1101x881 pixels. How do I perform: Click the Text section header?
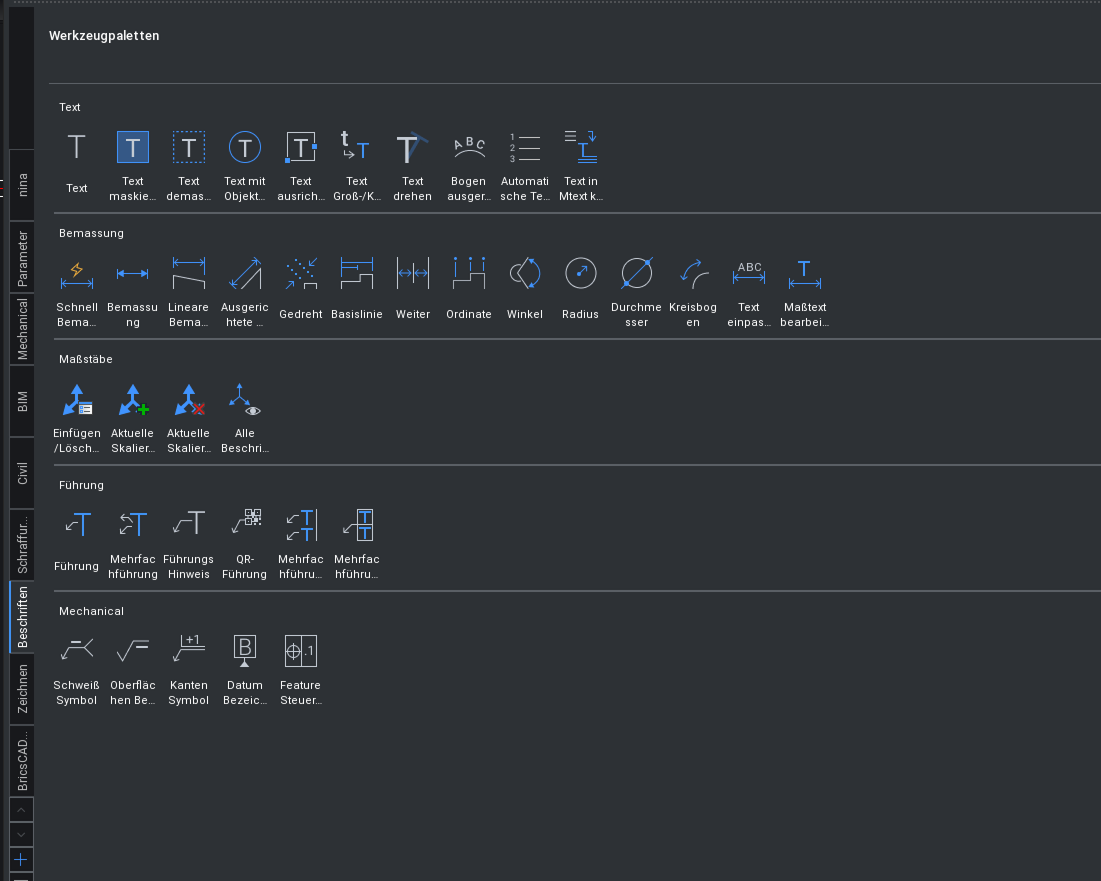tap(70, 107)
